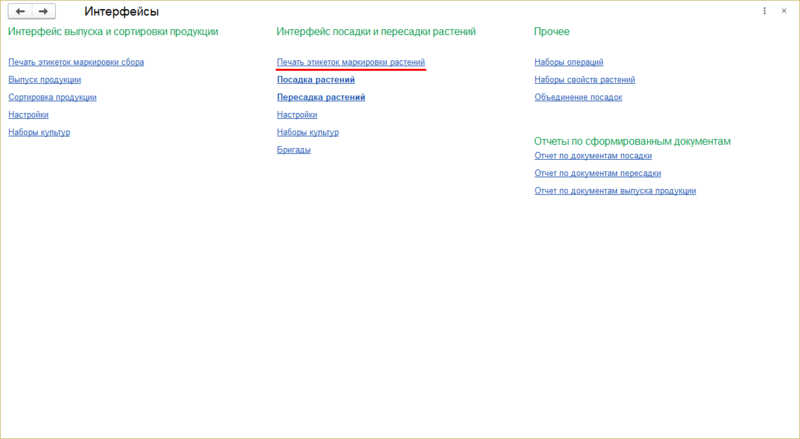Image resolution: width=800 pixels, height=439 pixels.
Task: Open Настройки under Интерфейс выпуска и сортировки
Action: [28, 115]
